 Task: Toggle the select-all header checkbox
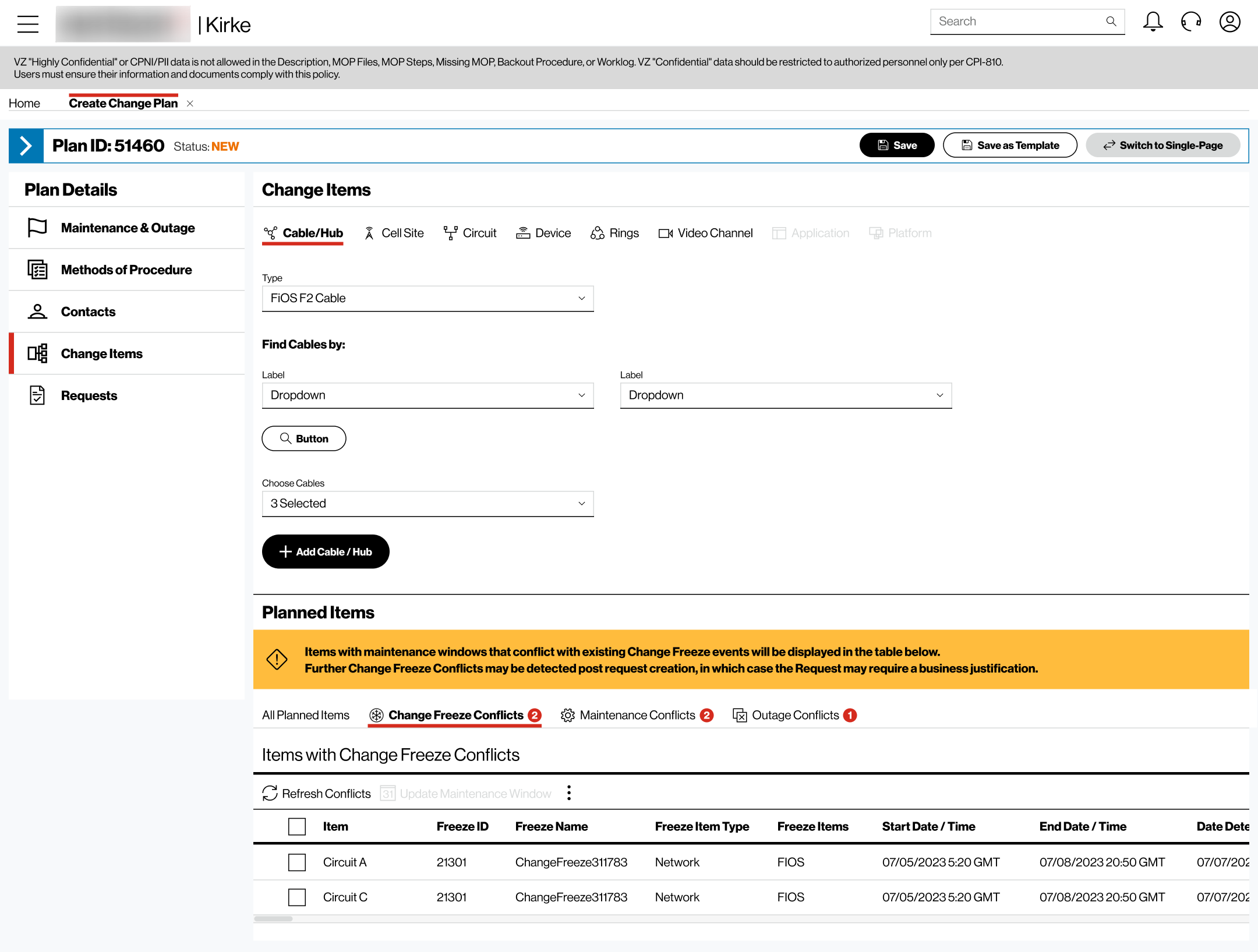(x=297, y=826)
